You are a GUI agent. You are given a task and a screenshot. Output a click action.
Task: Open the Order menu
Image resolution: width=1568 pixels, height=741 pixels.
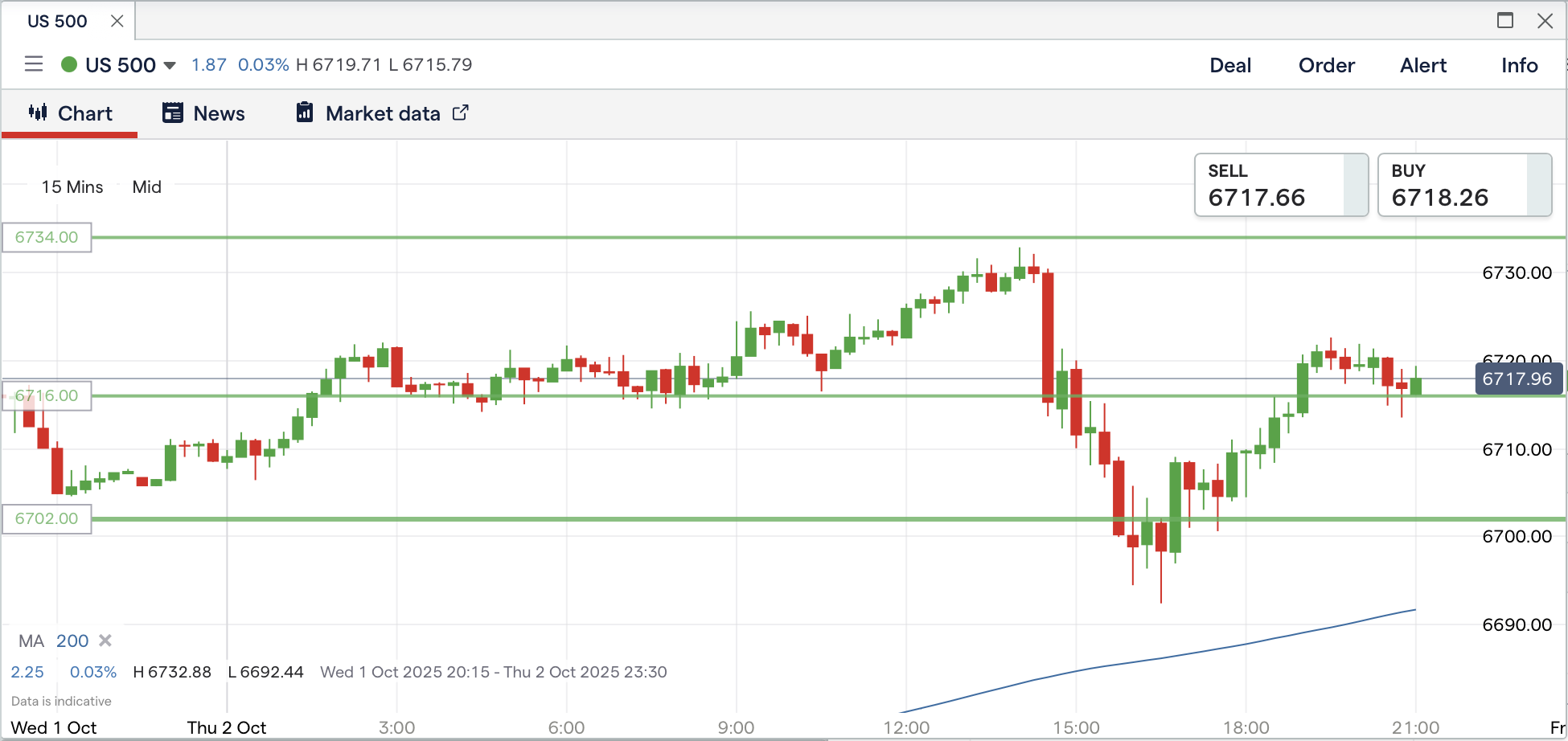pos(1326,65)
